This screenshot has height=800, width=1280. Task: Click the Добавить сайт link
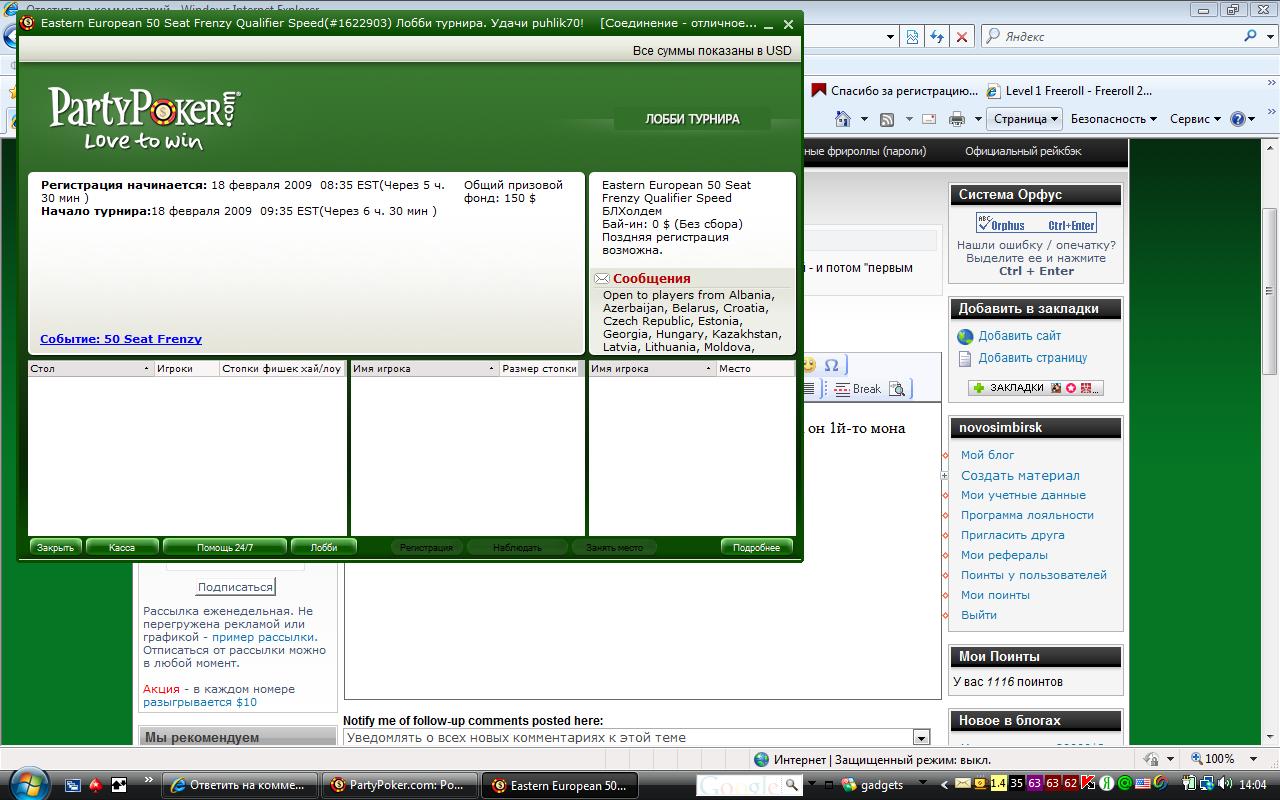(x=1019, y=336)
